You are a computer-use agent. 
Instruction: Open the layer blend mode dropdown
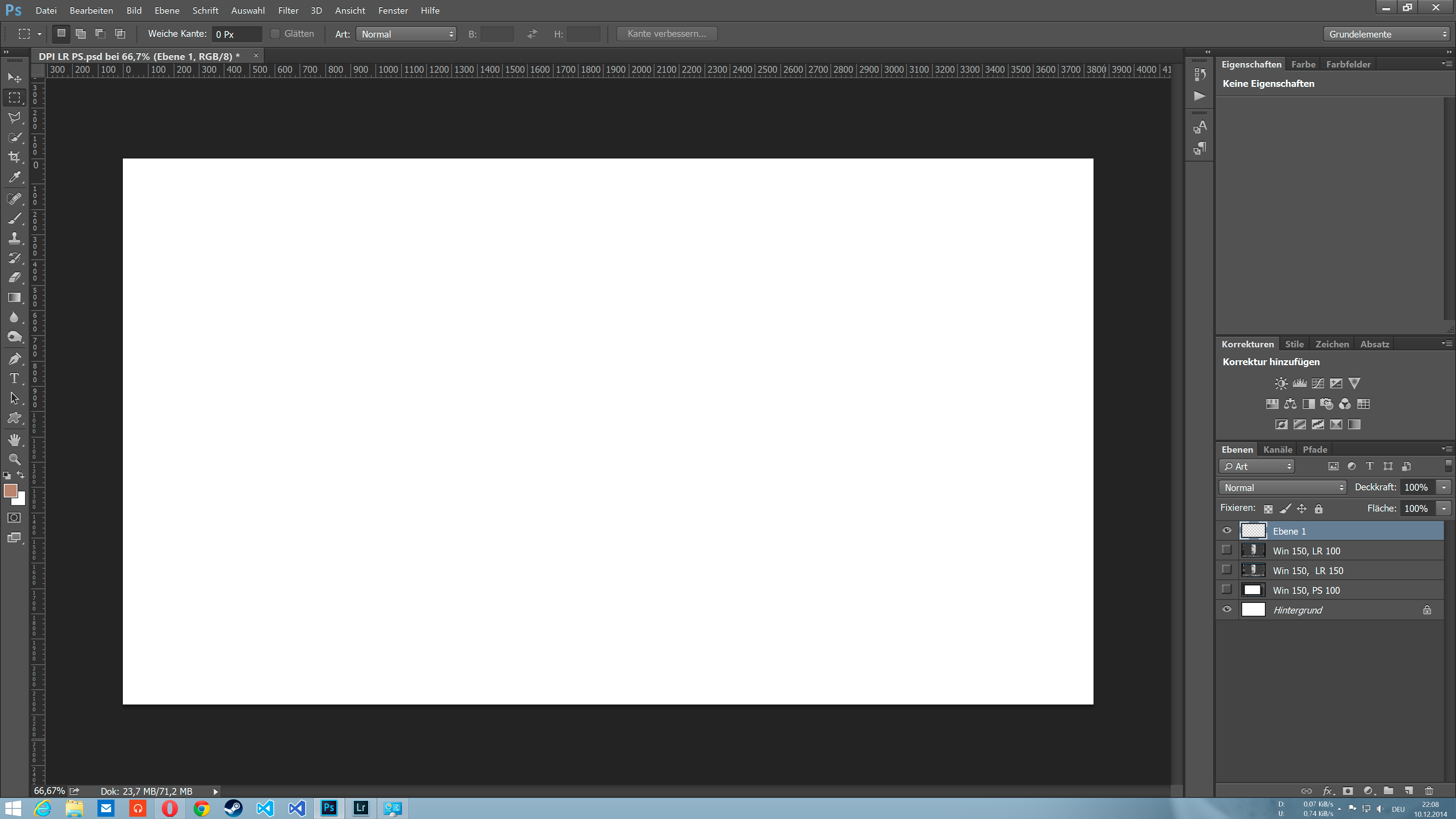pyautogui.click(x=1282, y=487)
